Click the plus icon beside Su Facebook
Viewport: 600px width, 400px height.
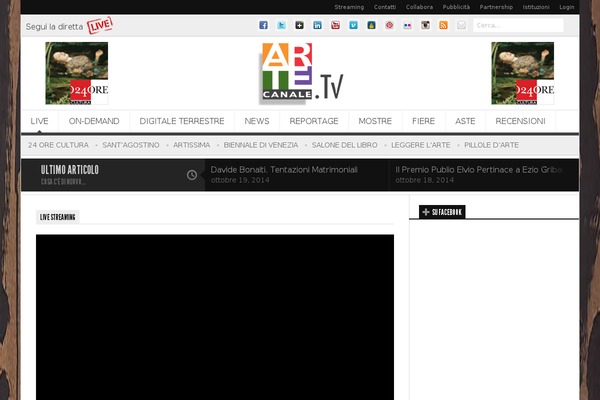coord(426,212)
